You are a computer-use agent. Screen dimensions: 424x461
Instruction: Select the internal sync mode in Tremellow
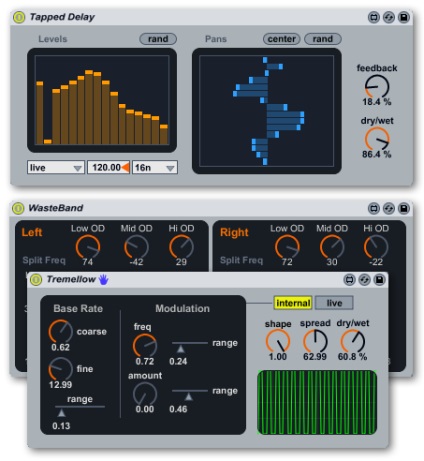293,303
